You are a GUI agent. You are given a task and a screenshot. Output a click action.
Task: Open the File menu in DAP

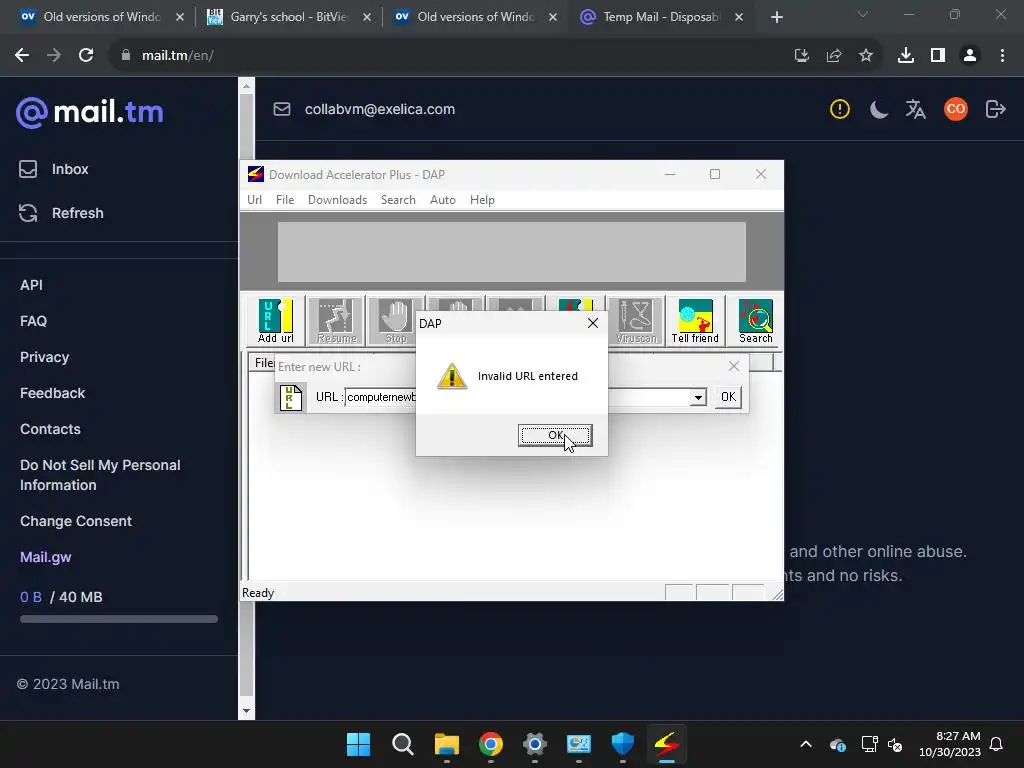(285, 200)
